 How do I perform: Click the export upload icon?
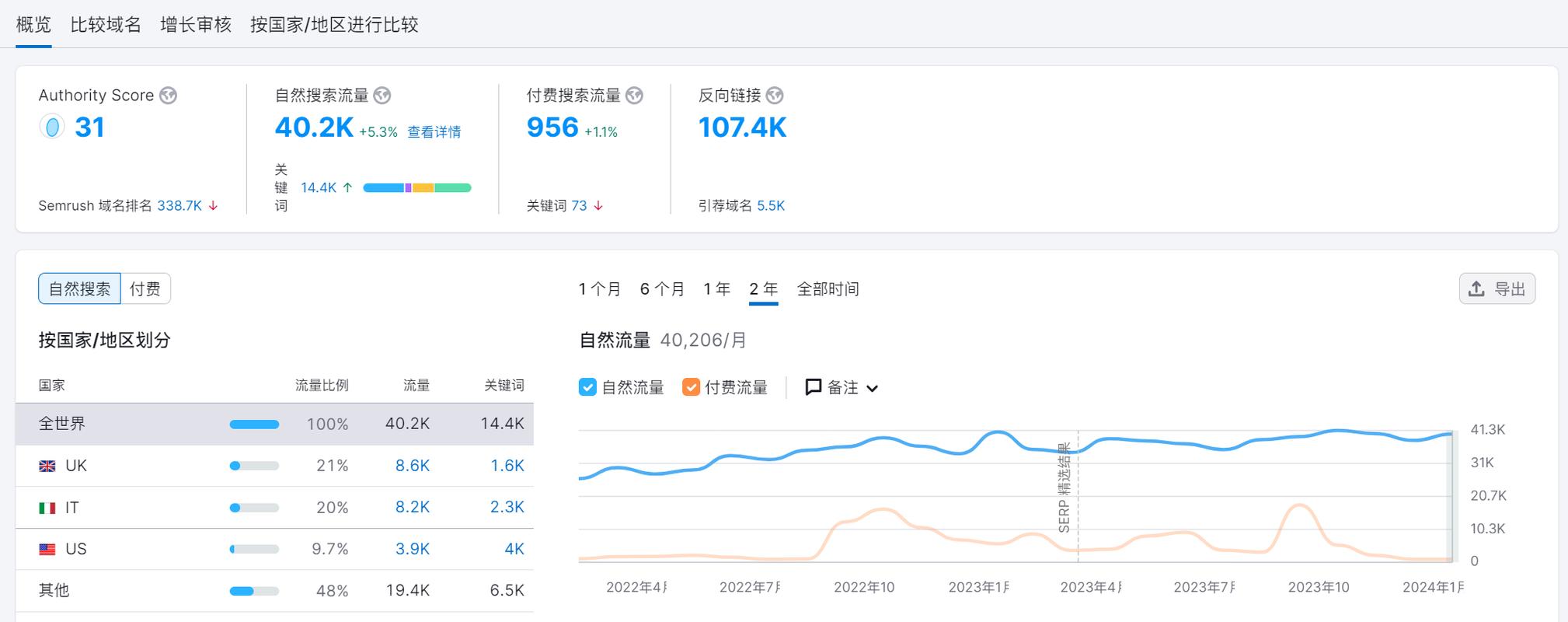point(1476,289)
